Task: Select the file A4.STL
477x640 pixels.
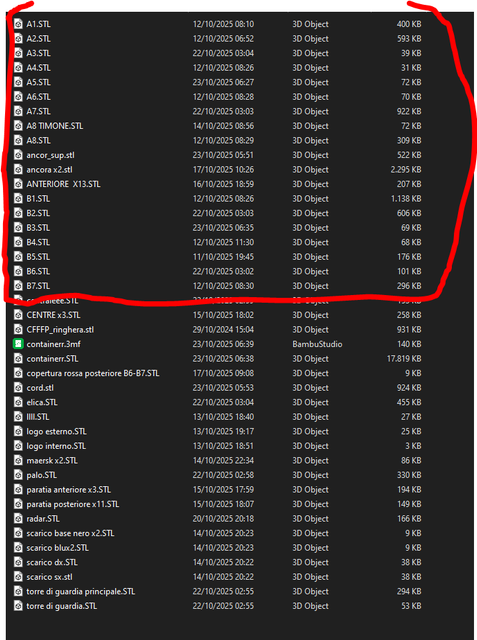Action: tap(39, 68)
